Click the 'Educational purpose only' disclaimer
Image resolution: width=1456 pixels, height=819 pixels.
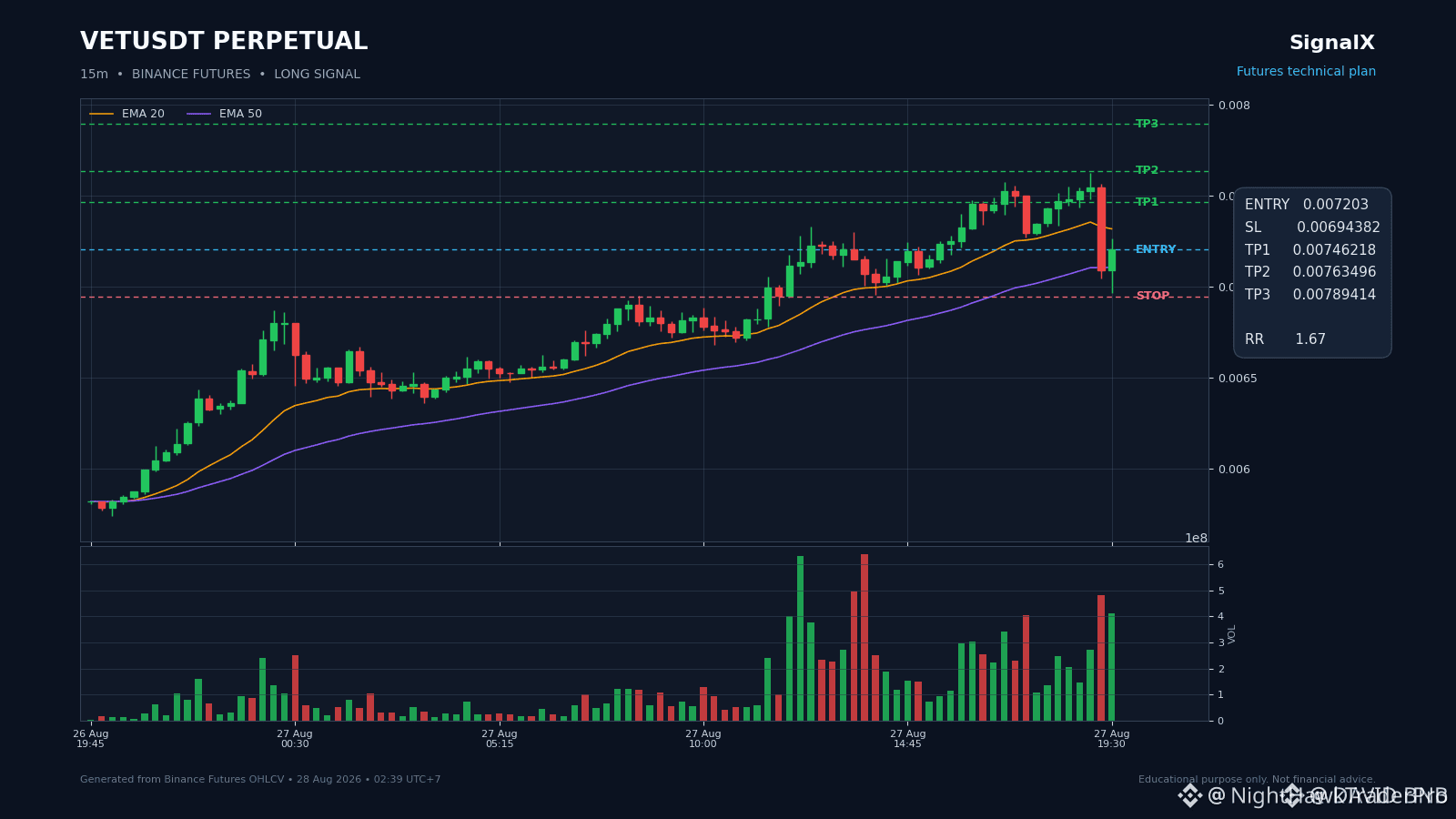(1257, 780)
